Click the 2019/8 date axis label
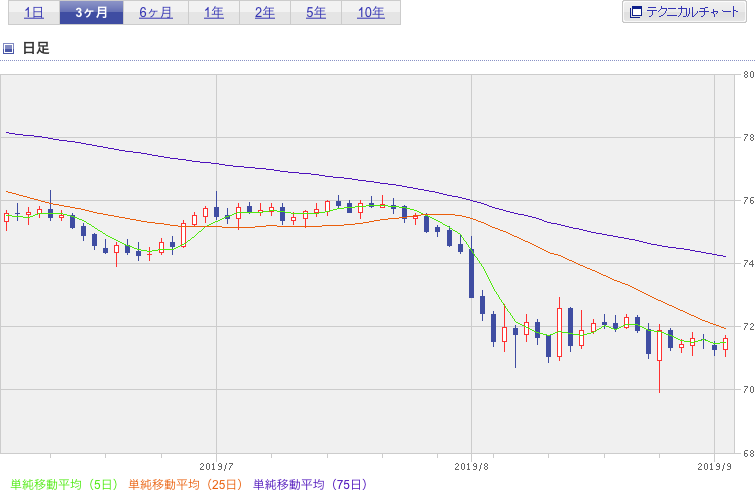The width and height of the screenshot is (755, 493). [x=471, y=467]
